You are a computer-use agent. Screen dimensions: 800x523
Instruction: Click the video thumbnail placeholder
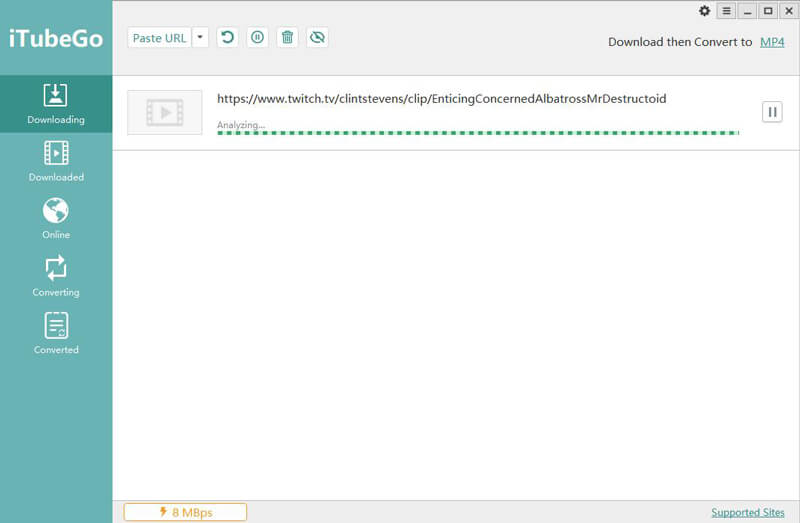tap(165, 112)
